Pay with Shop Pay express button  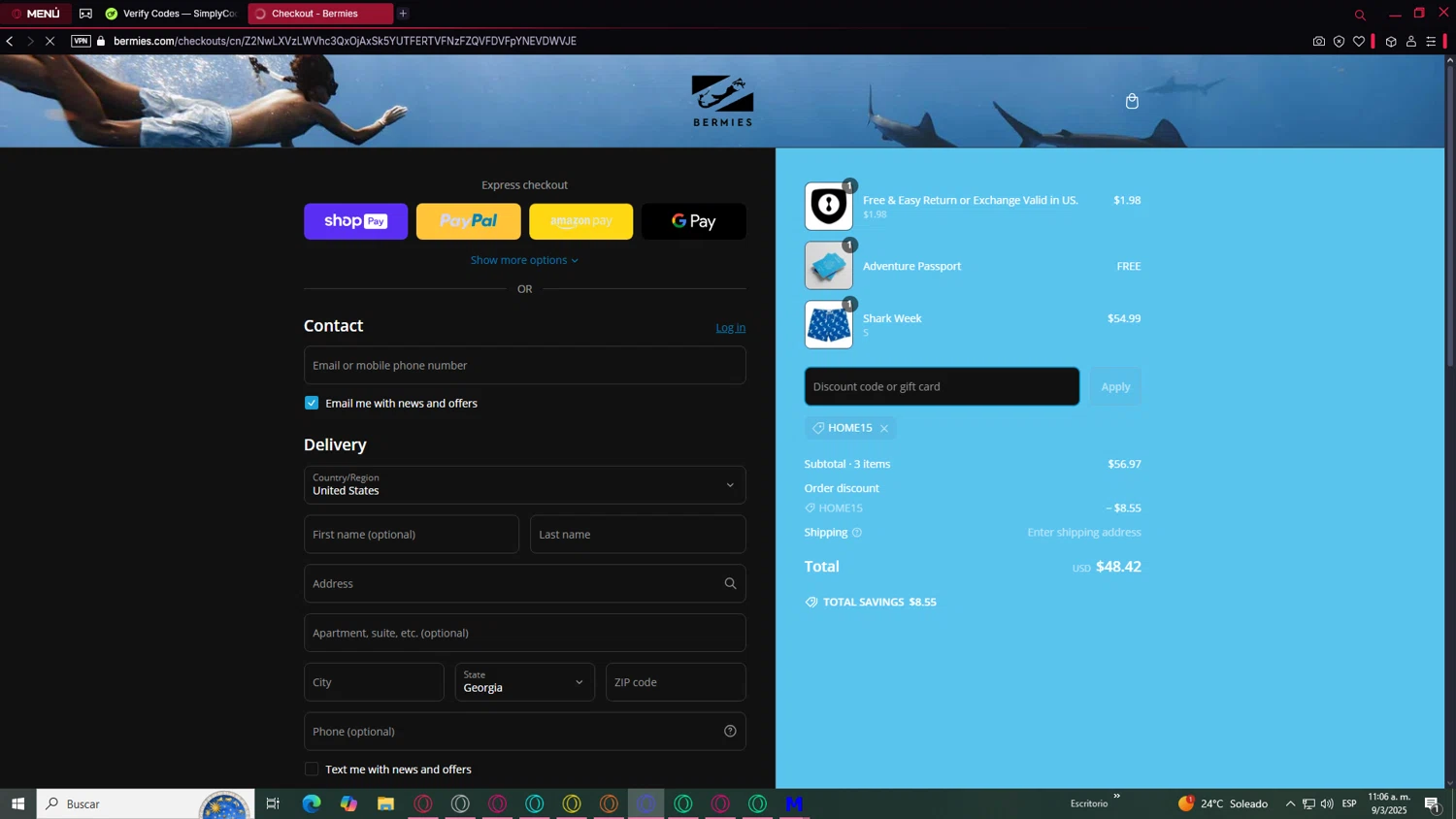[x=355, y=221]
